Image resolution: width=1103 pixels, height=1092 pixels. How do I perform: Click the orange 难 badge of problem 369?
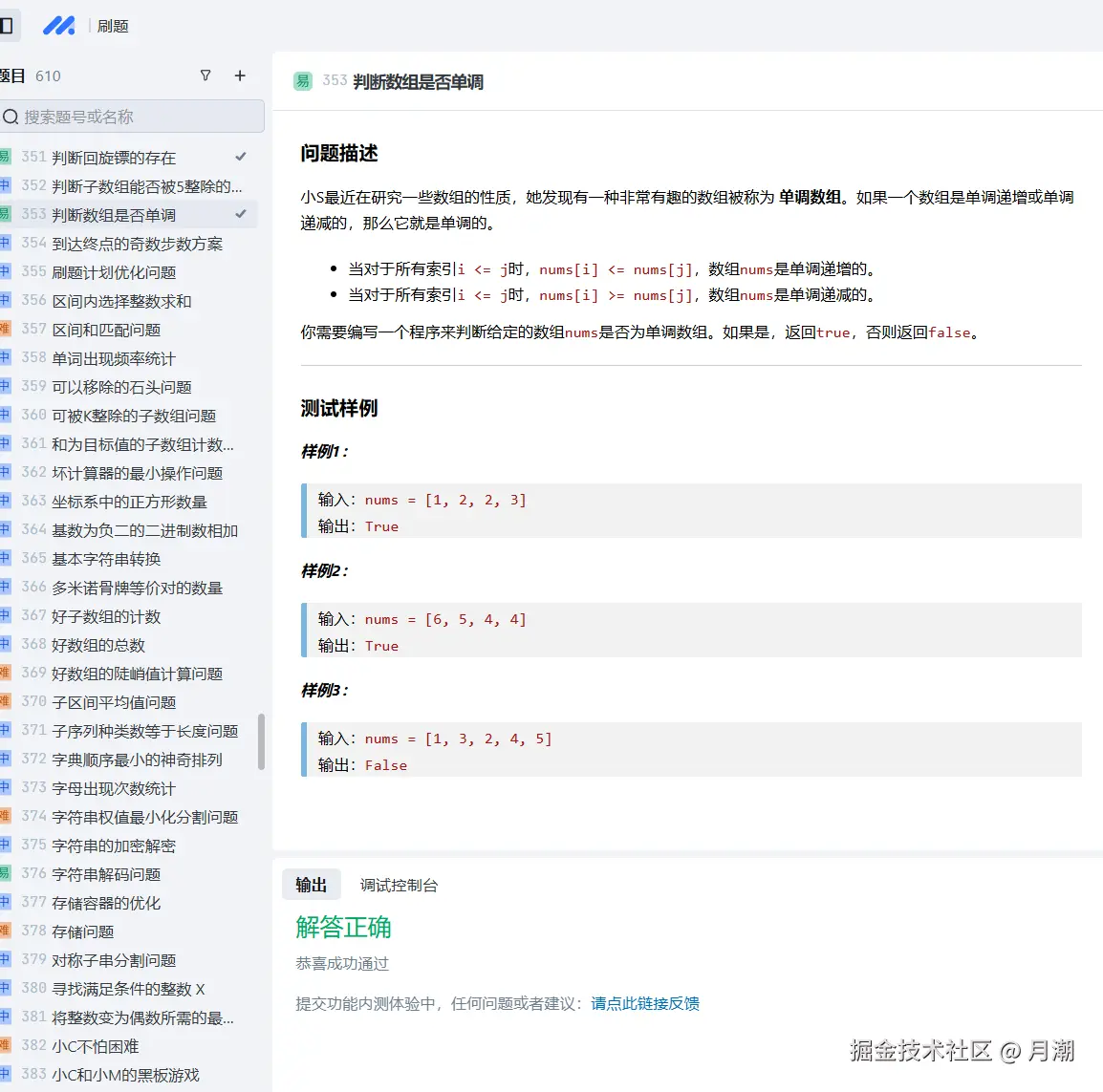pyautogui.click(x=6, y=673)
